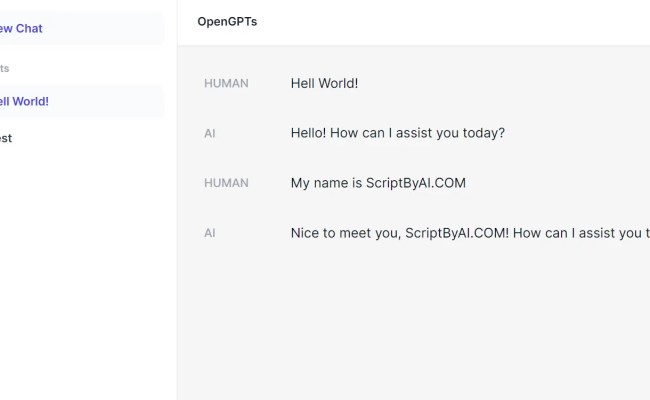Click AI label beside 'Hello! How can I assist'
This screenshot has width=650, height=400.
point(210,133)
